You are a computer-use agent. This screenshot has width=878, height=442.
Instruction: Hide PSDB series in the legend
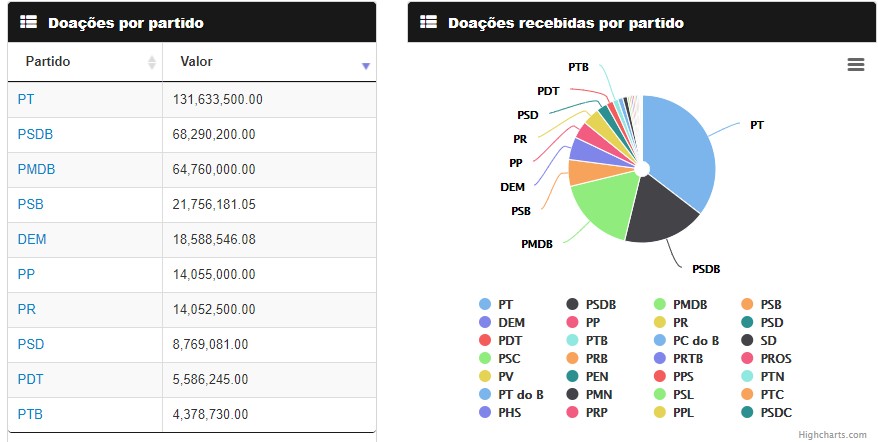pos(600,304)
